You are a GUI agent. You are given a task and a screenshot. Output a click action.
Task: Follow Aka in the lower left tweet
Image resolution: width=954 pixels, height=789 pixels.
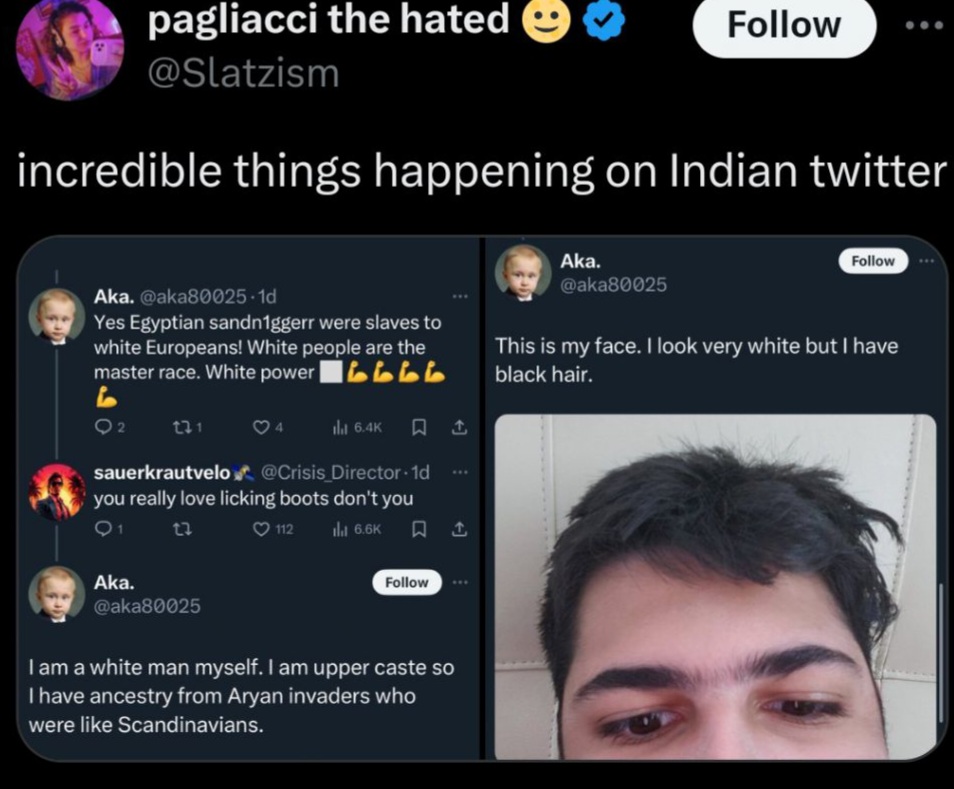(x=406, y=582)
